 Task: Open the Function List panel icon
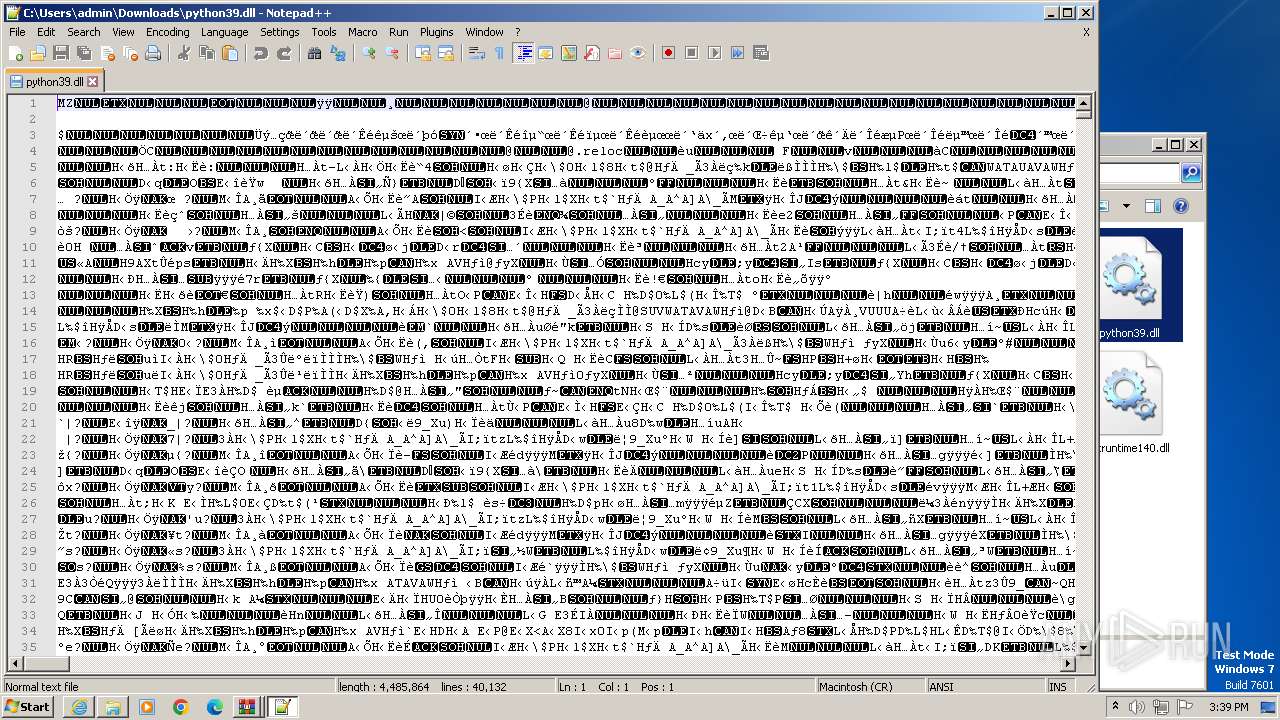pyautogui.click(x=592, y=53)
